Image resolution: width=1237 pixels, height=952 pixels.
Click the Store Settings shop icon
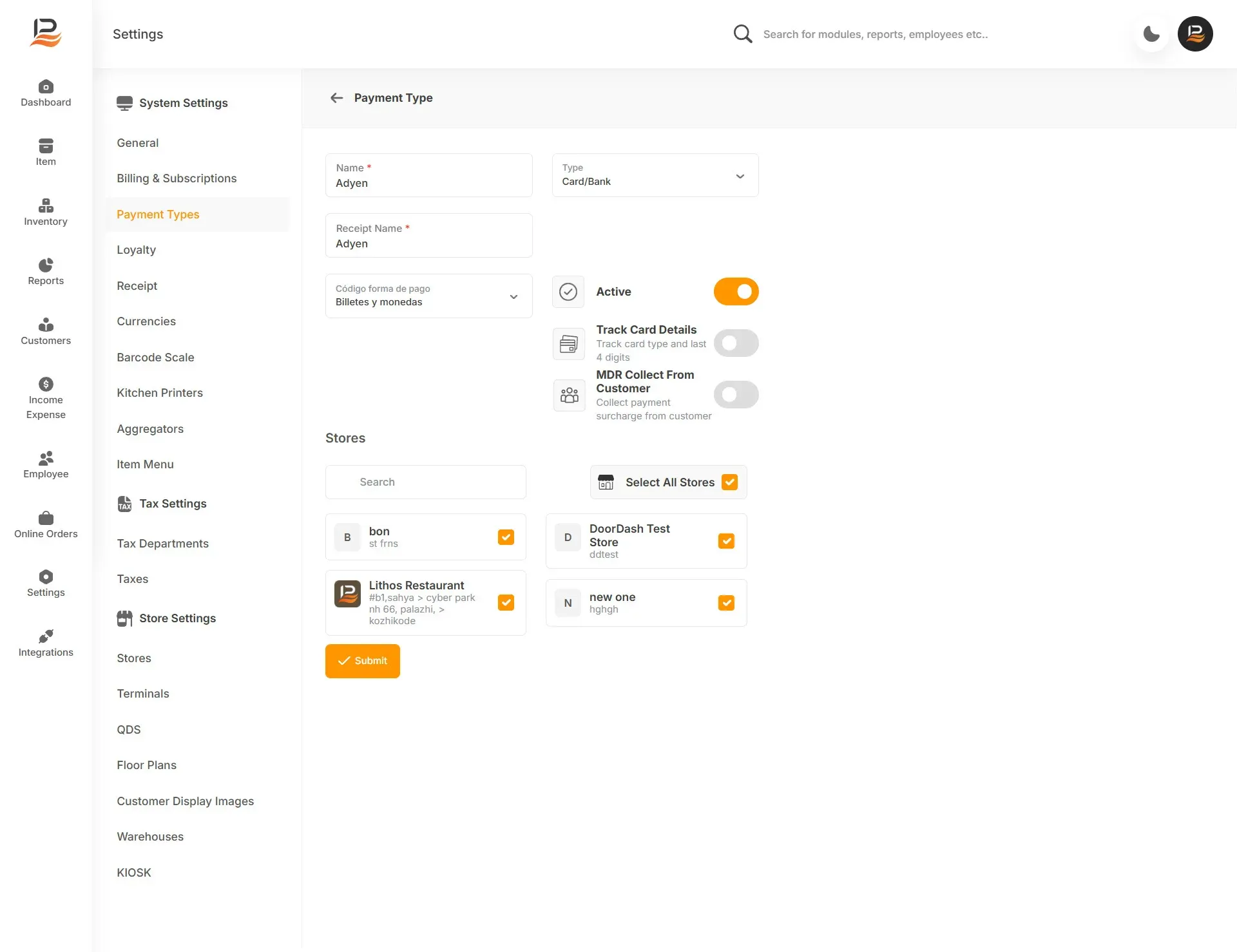pyautogui.click(x=124, y=618)
